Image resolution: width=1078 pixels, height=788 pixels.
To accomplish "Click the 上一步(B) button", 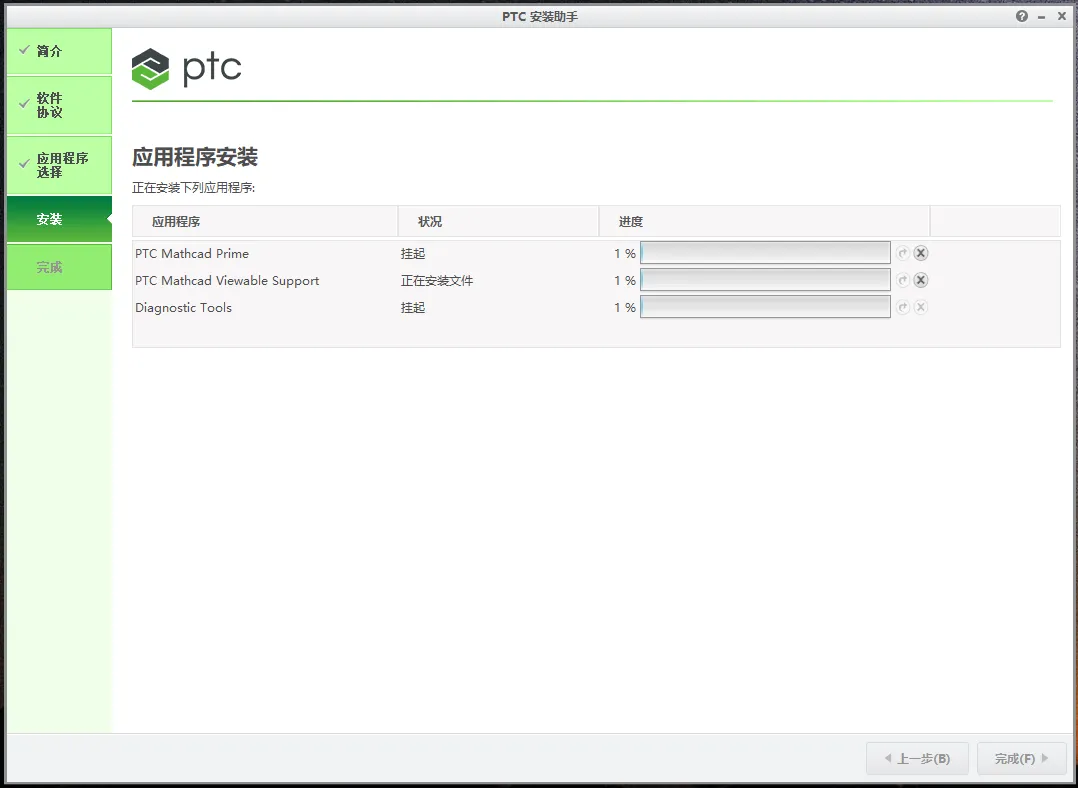I will [917, 758].
